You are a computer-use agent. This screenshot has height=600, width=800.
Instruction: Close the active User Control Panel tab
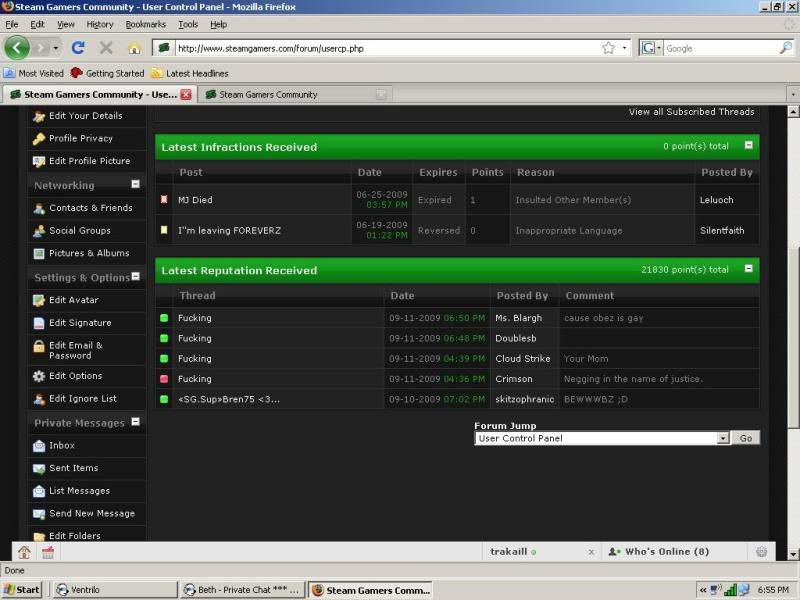(x=186, y=94)
